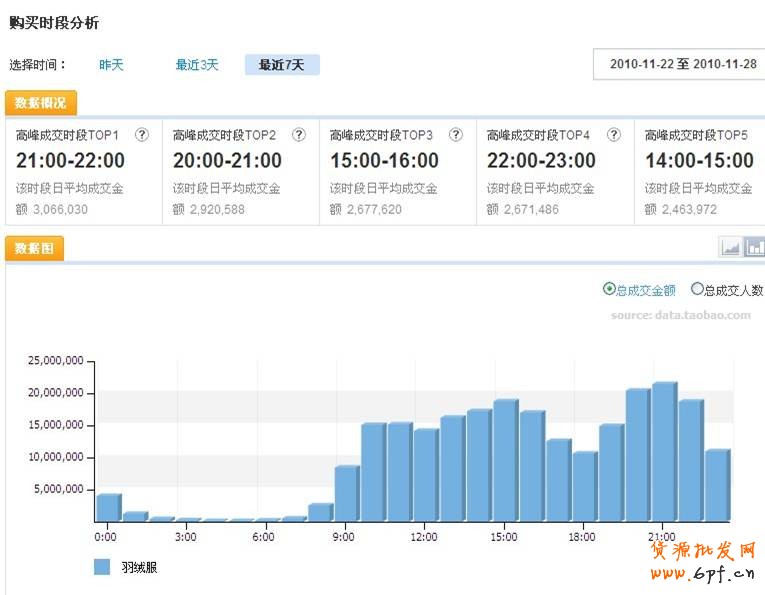Click the chart bar at 15:00
Screen dimensions: 765x595
tap(505, 461)
